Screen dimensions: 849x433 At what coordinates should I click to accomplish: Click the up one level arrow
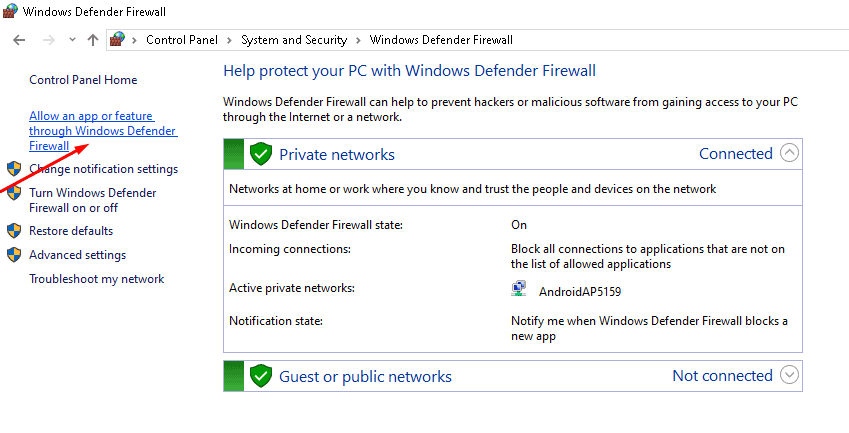click(93, 40)
